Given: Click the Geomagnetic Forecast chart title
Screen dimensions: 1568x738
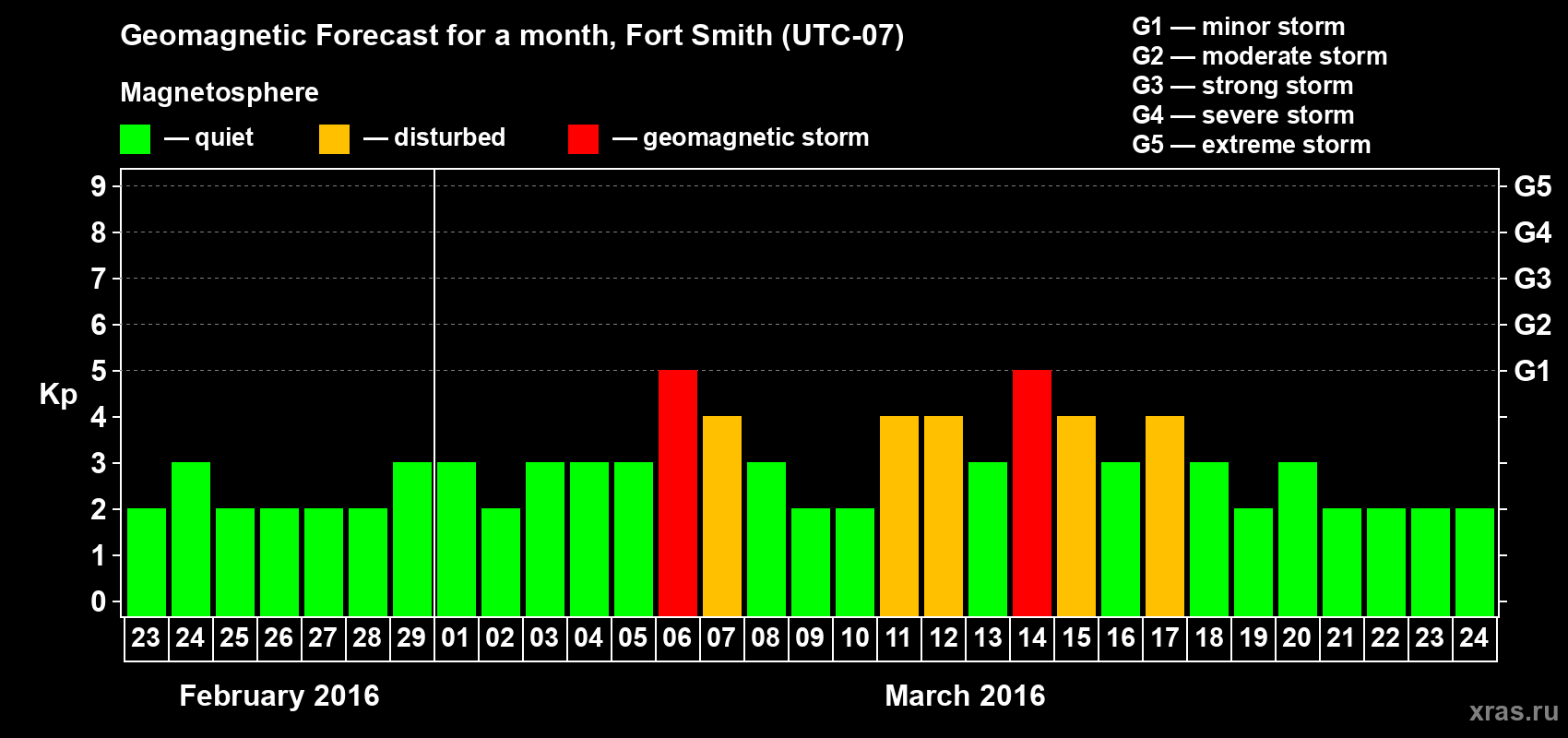Looking at the screenshot, I should 512,36.
